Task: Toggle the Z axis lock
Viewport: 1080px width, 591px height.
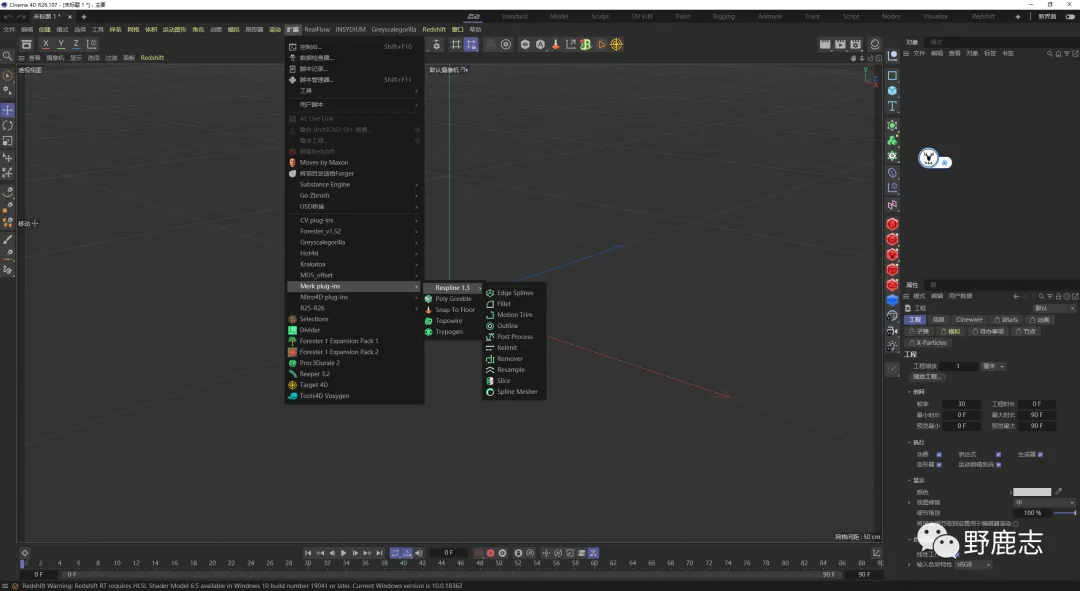Action: 76,44
